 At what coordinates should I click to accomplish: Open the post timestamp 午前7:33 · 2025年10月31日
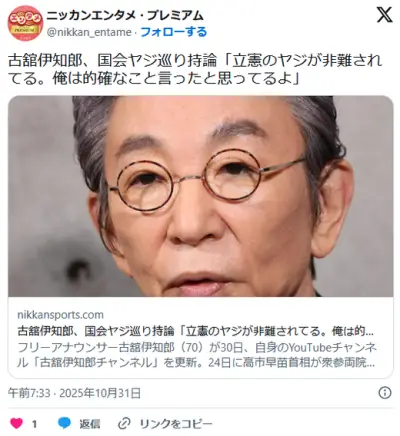74,393
